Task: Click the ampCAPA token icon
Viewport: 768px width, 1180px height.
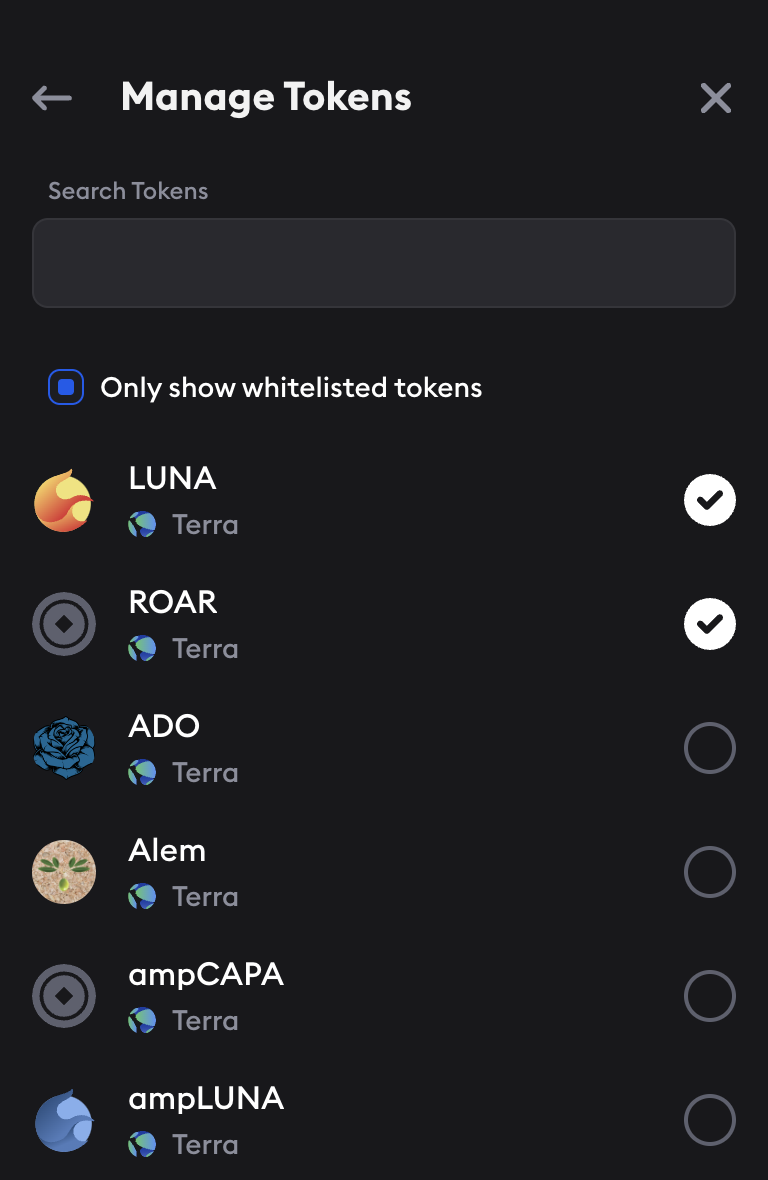Action: click(64, 996)
